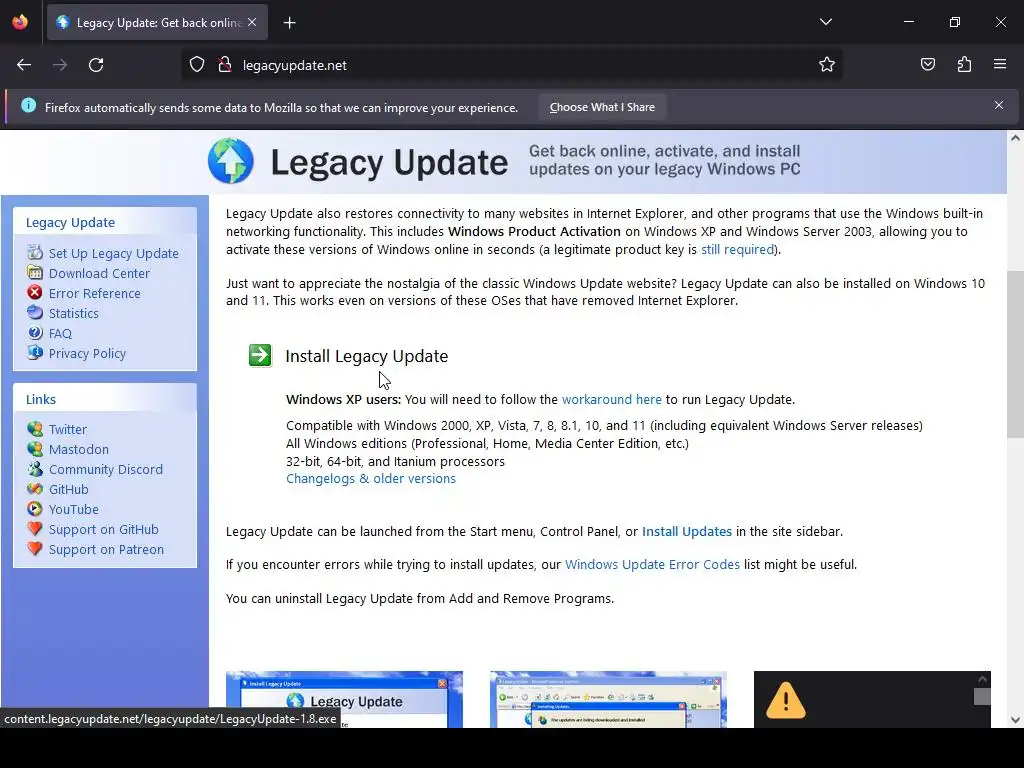Open the Firefox hamburger menu

pyautogui.click(x=1000, y=64)
